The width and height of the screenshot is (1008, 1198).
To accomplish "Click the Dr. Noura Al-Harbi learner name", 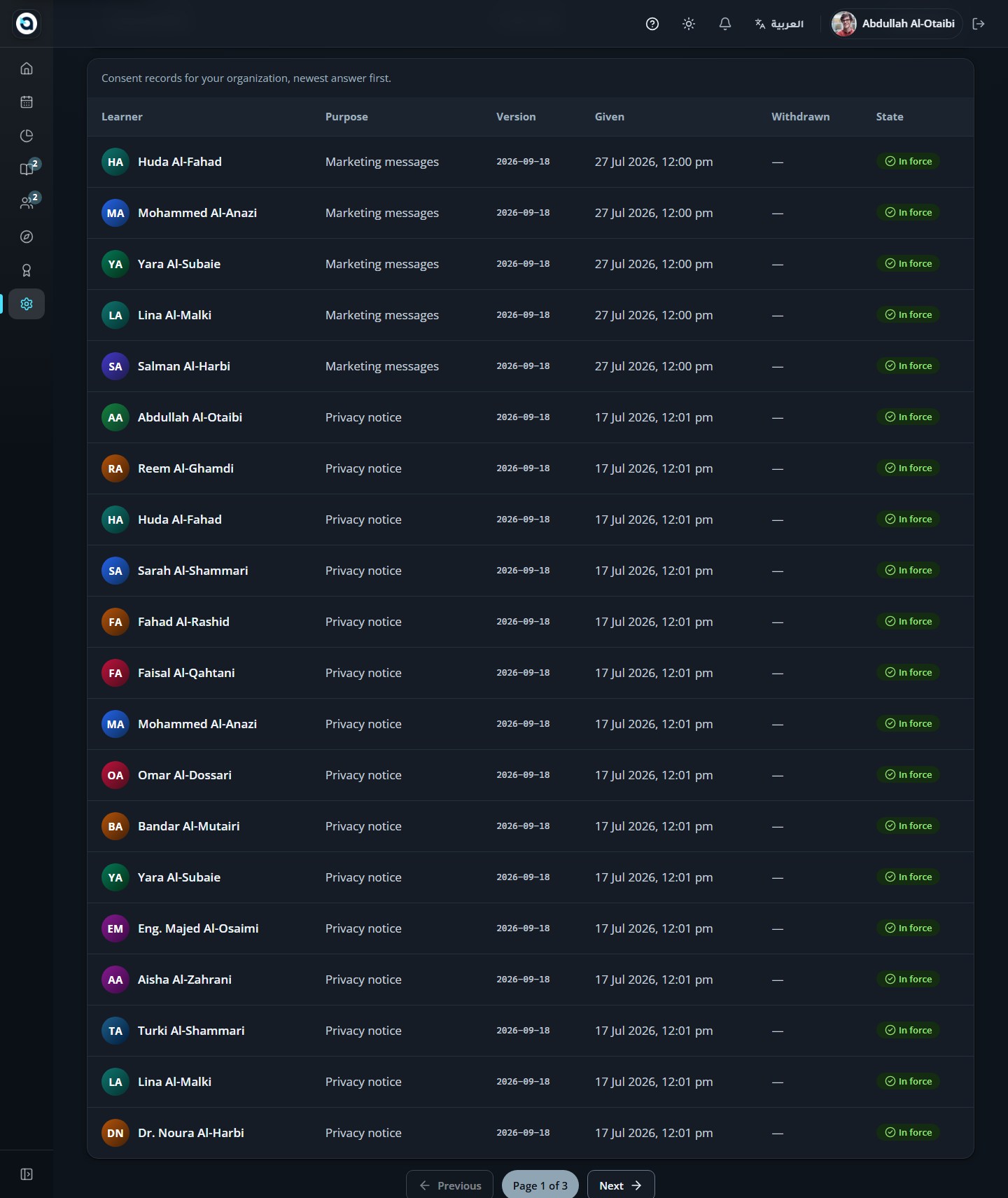I will click(x=191, y=1133).
